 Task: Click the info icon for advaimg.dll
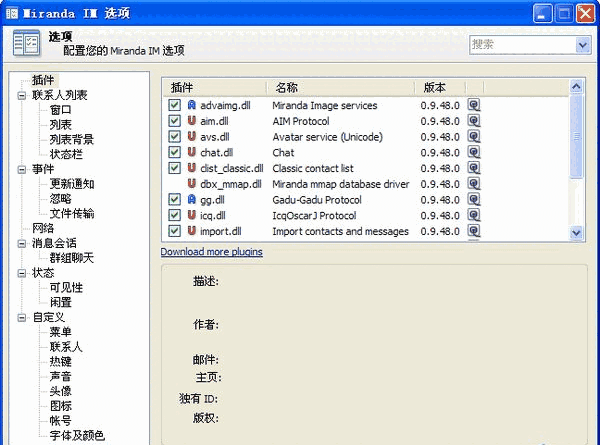[474, 105]
